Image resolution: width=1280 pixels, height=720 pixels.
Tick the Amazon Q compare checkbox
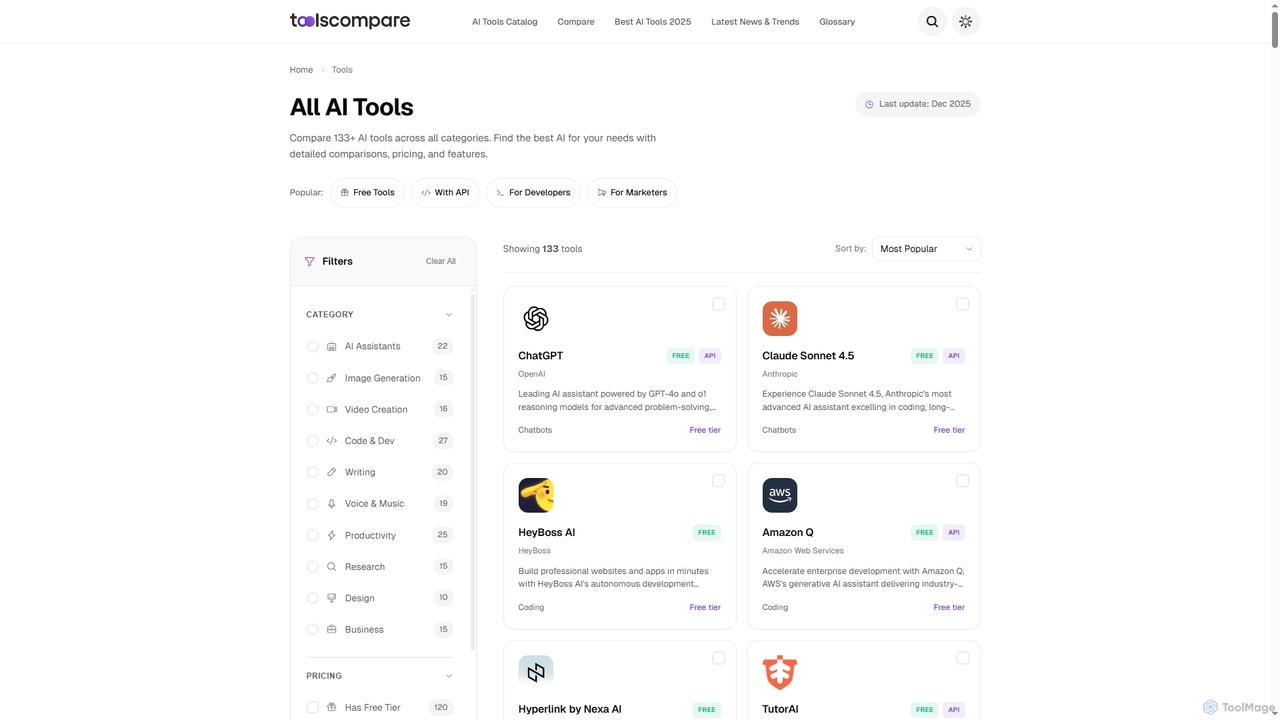click(x=962, y=481)
